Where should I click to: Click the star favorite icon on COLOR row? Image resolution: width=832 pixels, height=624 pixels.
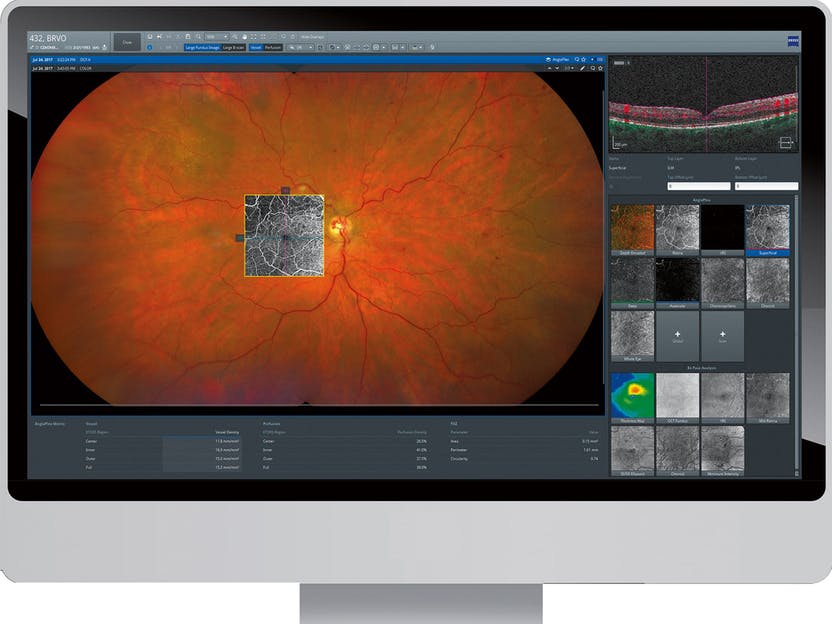click(601, 68)
